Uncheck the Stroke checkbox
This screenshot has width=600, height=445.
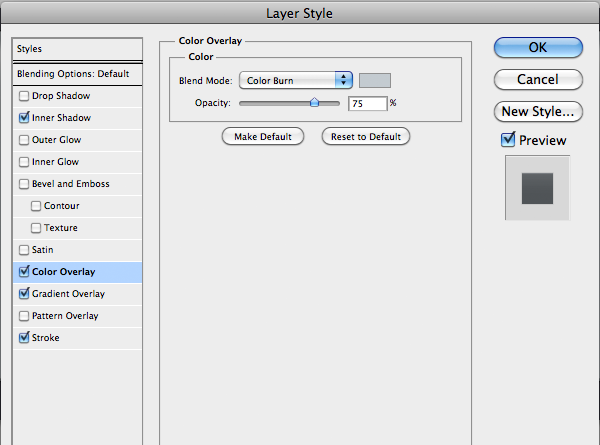point(24,337)
